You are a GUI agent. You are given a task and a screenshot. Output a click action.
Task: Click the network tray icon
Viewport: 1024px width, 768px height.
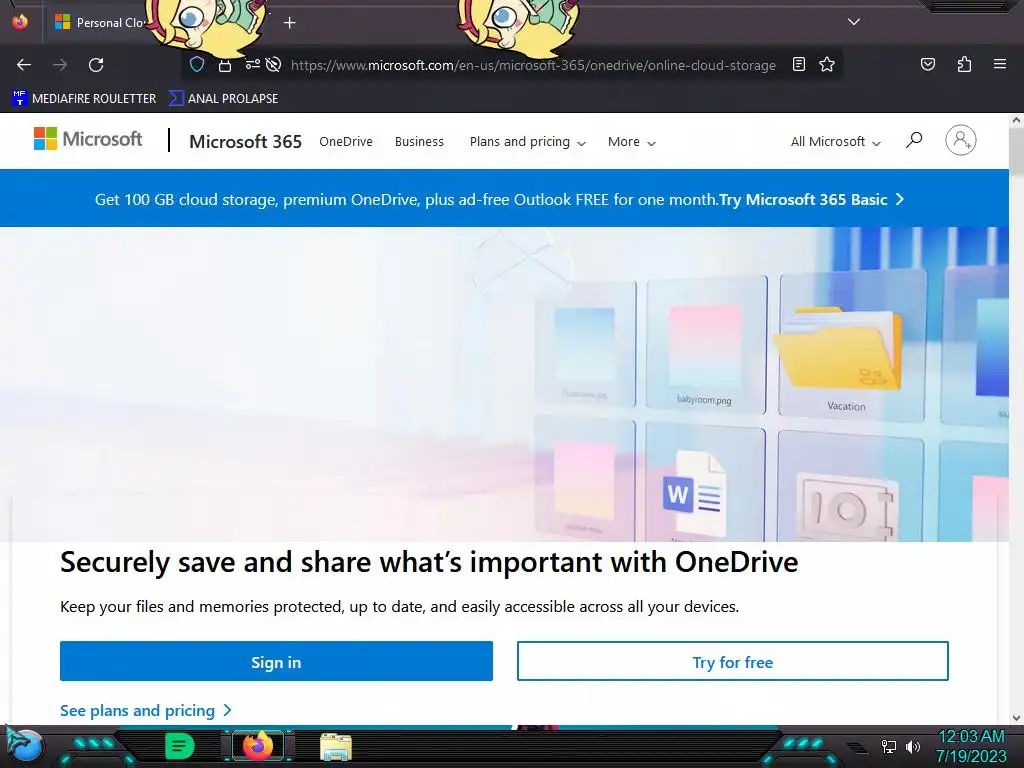[888, 746]
